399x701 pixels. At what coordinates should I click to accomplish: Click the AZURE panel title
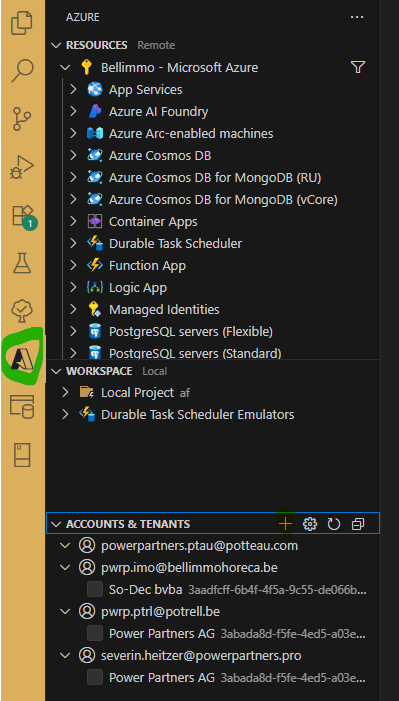(x=83, y=17)
